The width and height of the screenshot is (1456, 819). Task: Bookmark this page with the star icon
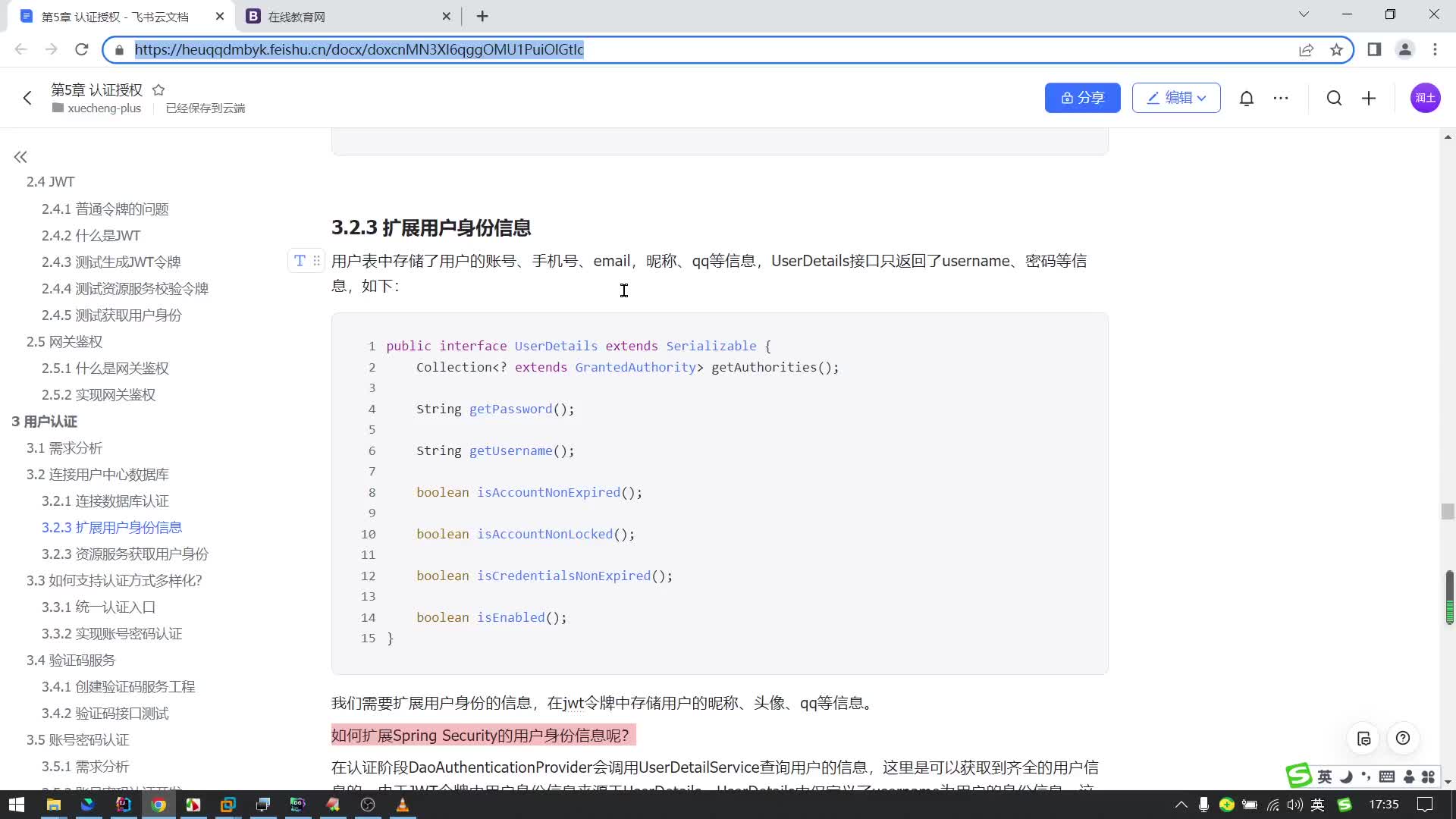1336,49
